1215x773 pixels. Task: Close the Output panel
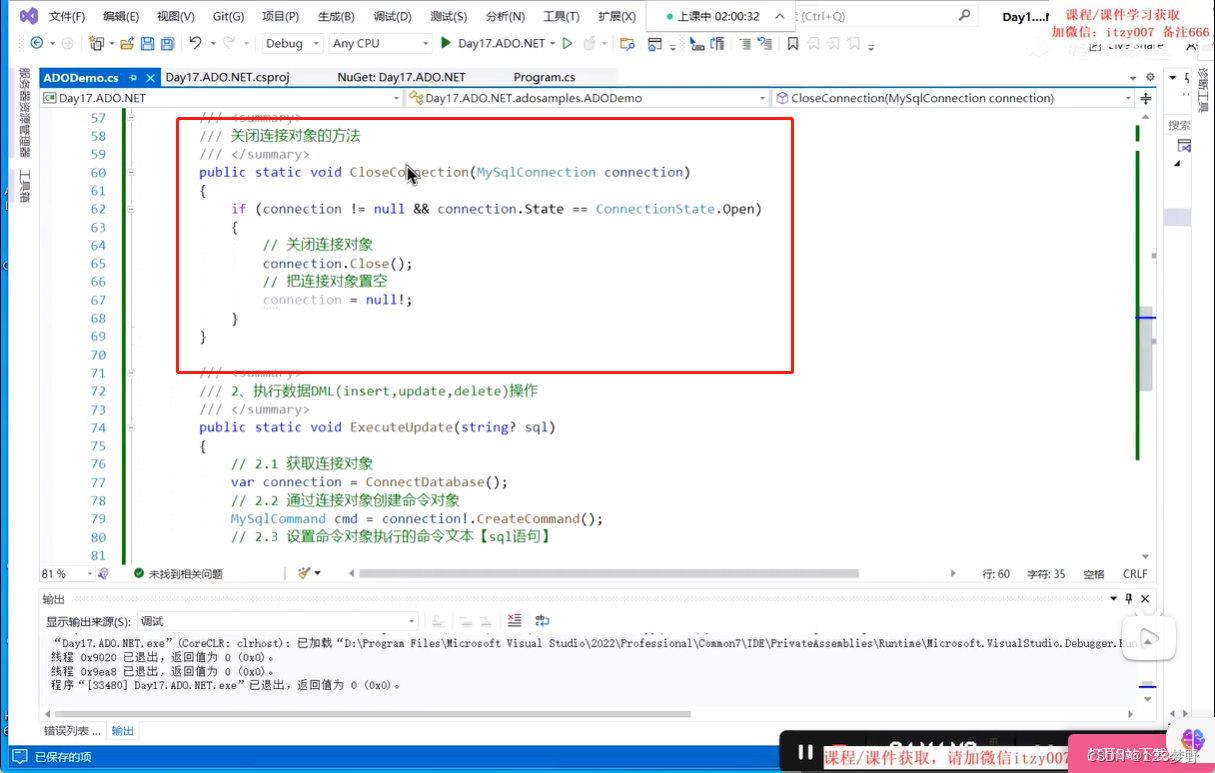pos(1145,599)
